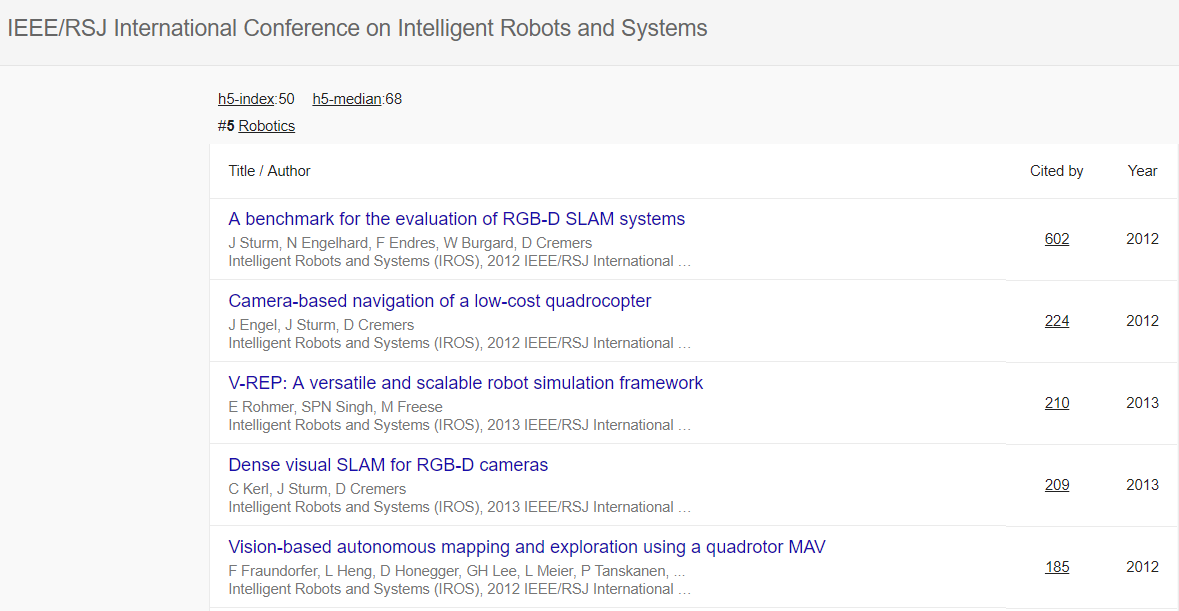This screenshot has width=1179, height=611.
Task: View the 209 citing articles
Action: [1056, 485]
